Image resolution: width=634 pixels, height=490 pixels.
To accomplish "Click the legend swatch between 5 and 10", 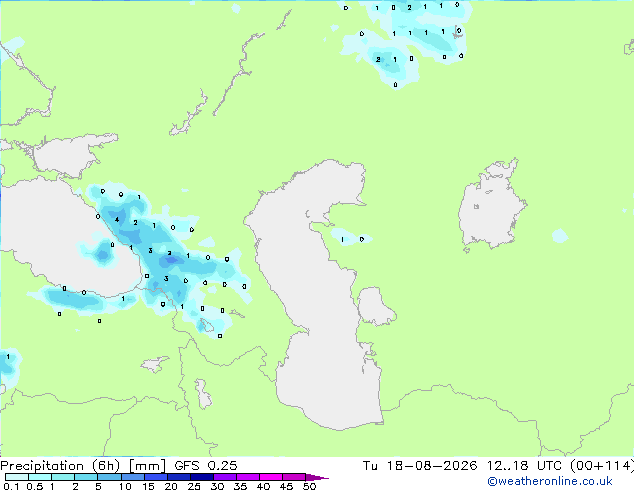I will pyautogui.click(x=109, y=477).
